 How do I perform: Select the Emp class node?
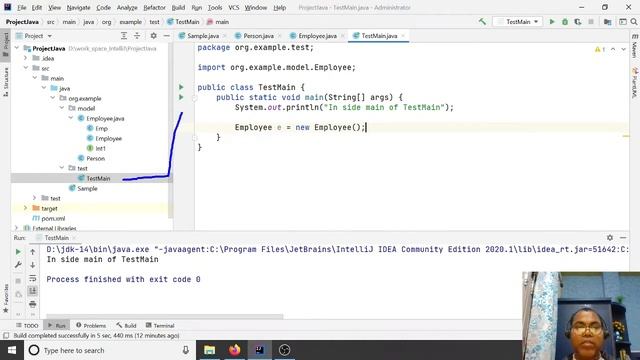pos(101,128)
